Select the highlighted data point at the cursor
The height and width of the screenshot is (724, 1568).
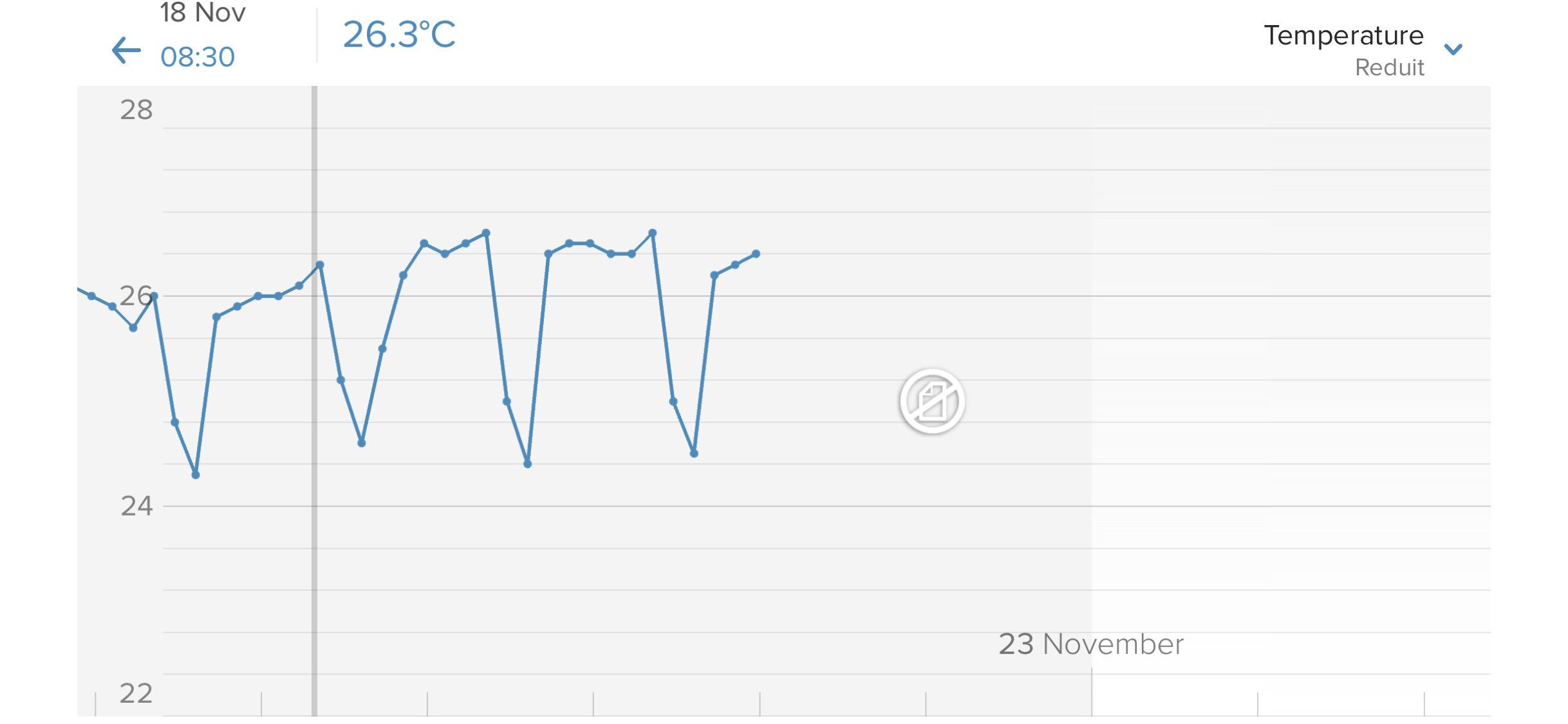point(320,265)
